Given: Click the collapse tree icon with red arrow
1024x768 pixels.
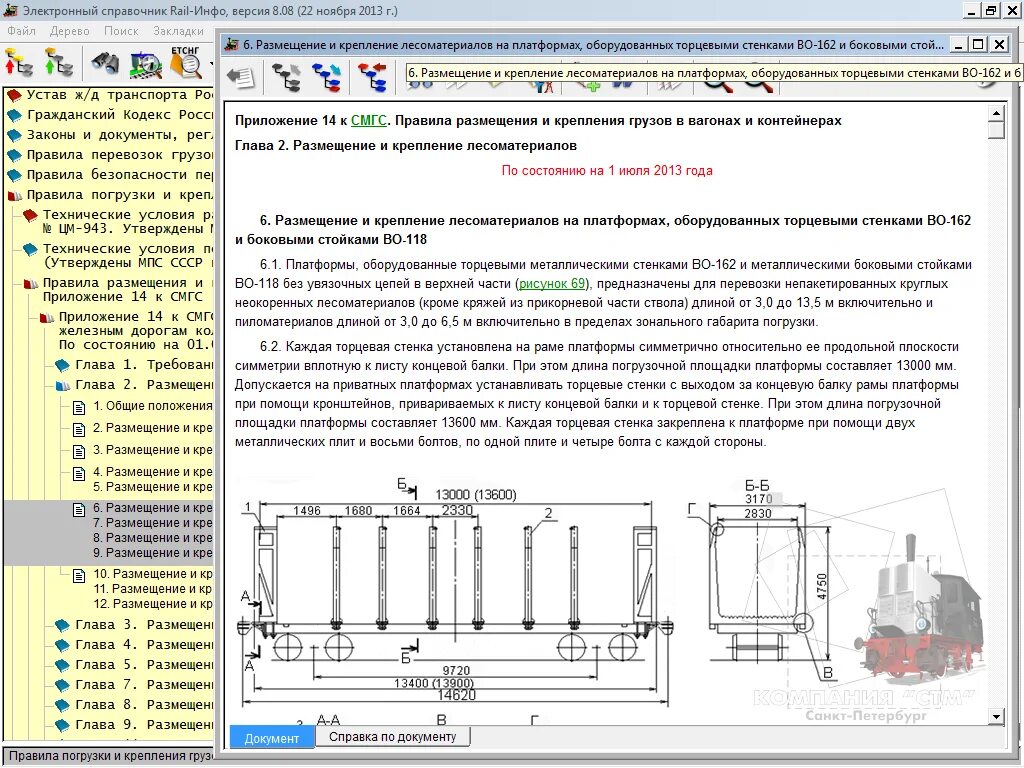Looking at the screenshot, I should [19, 63].
